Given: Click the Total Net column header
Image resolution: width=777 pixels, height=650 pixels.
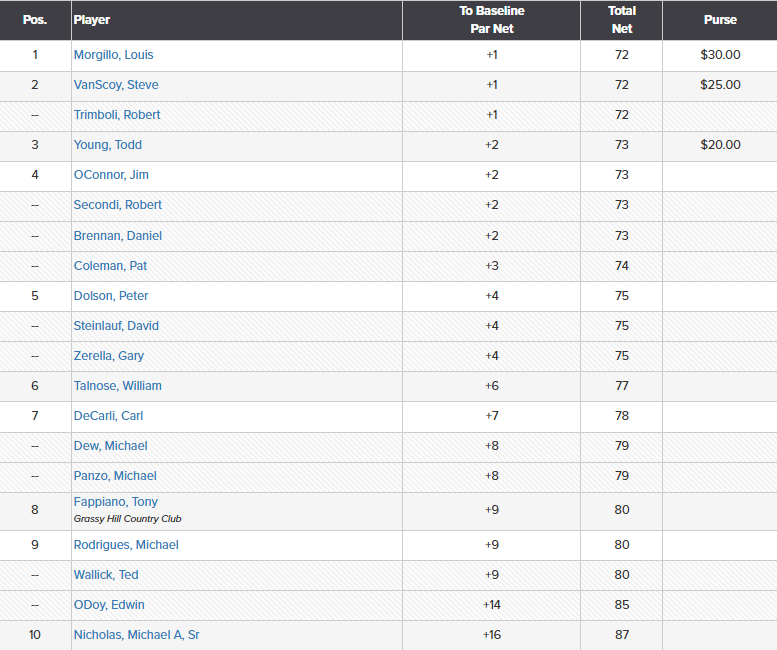Looking at the screenshot, I should coord(622,20).
